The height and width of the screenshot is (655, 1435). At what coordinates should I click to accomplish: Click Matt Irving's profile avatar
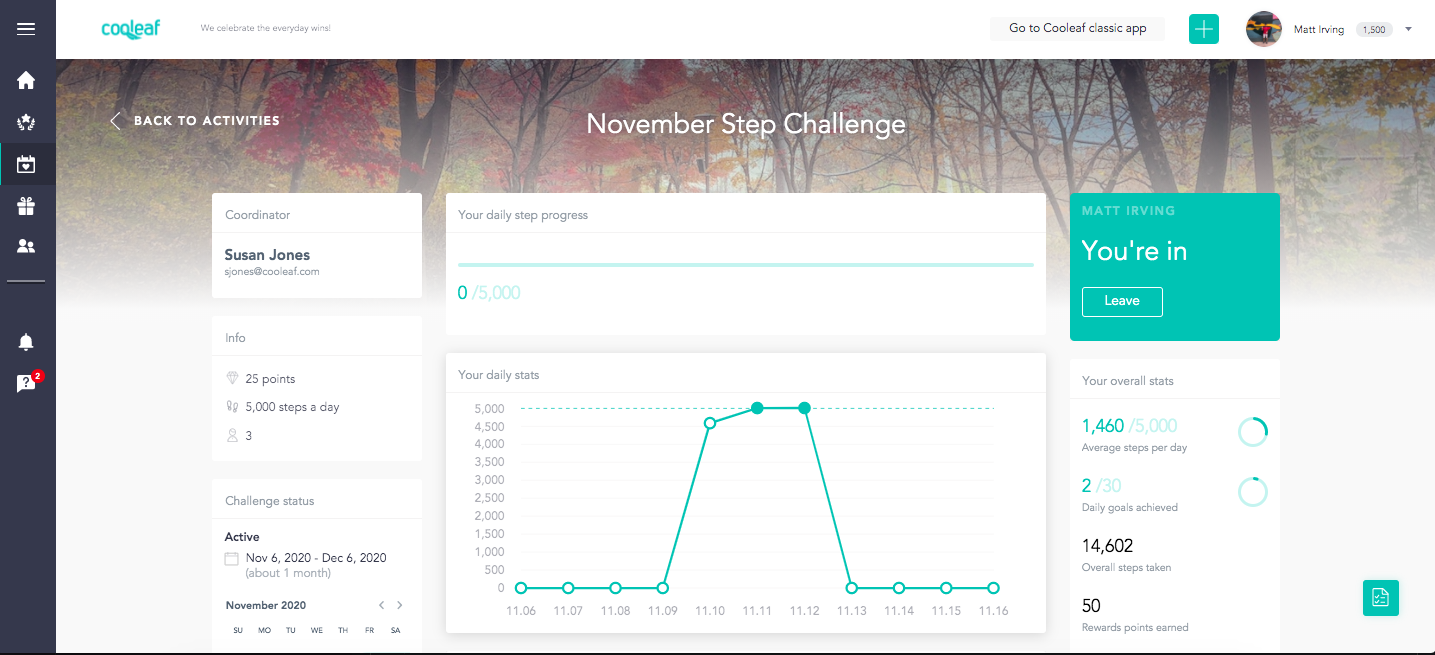(1264, 29)
